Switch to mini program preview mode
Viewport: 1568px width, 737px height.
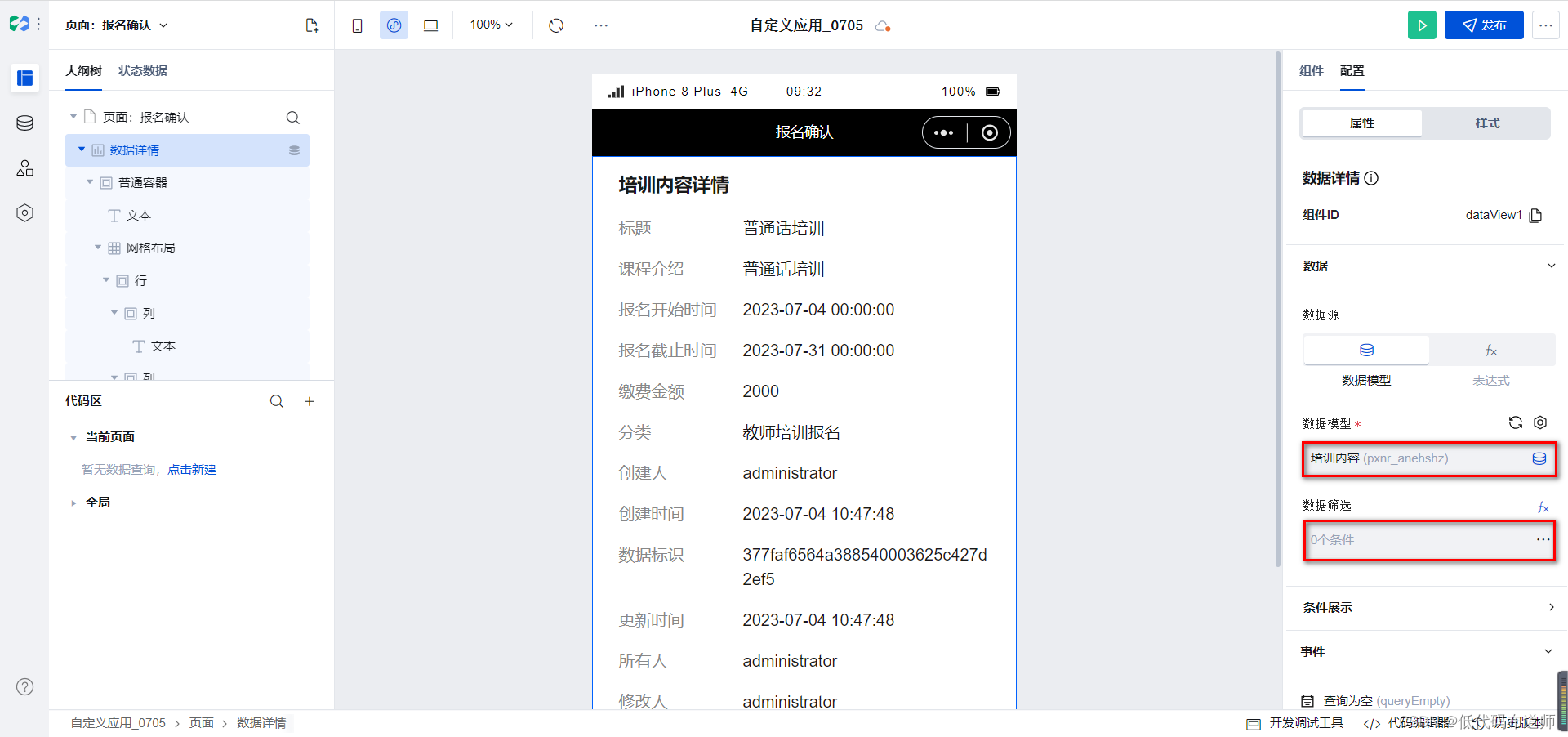click(x=394, y=25)
